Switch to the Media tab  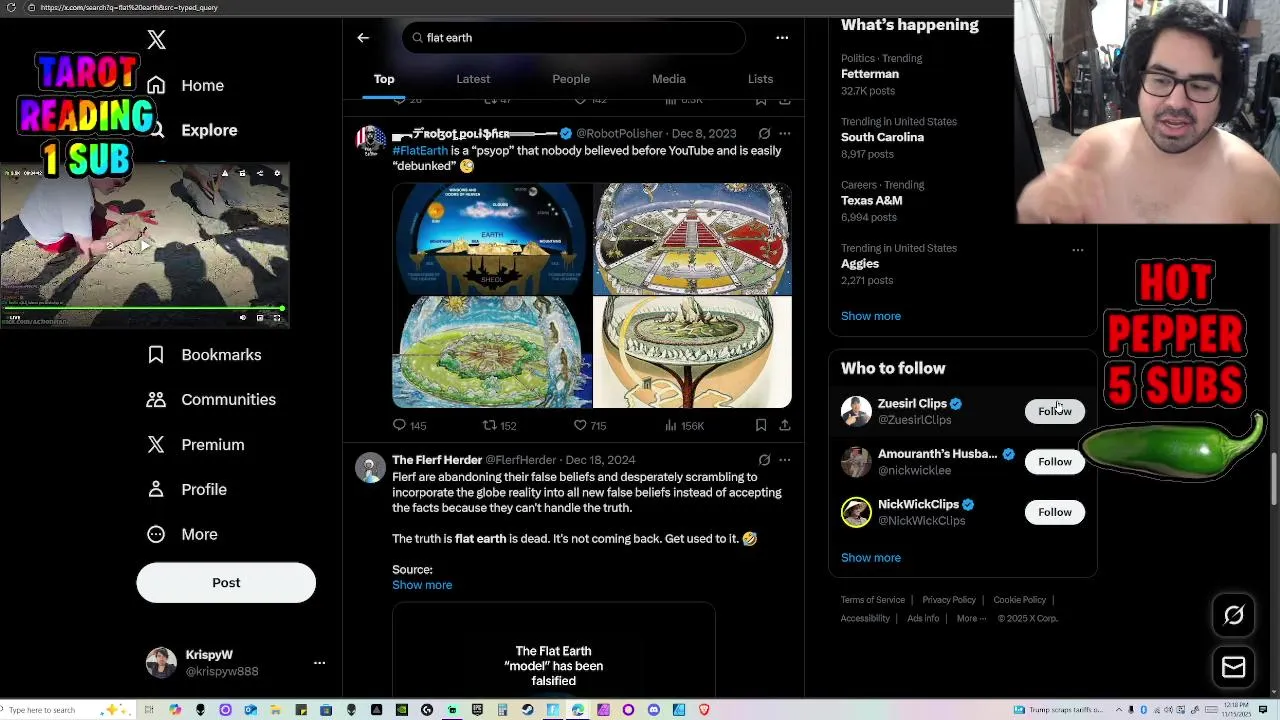pos(669,79)
